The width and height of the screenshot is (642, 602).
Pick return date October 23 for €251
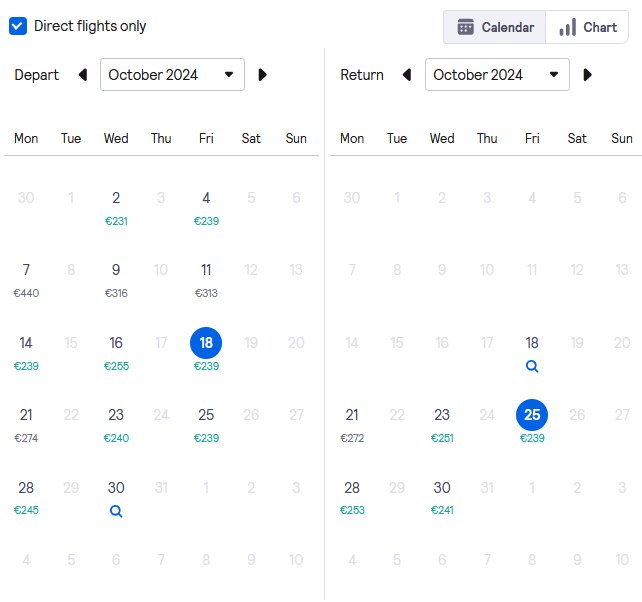click(442, 423)
